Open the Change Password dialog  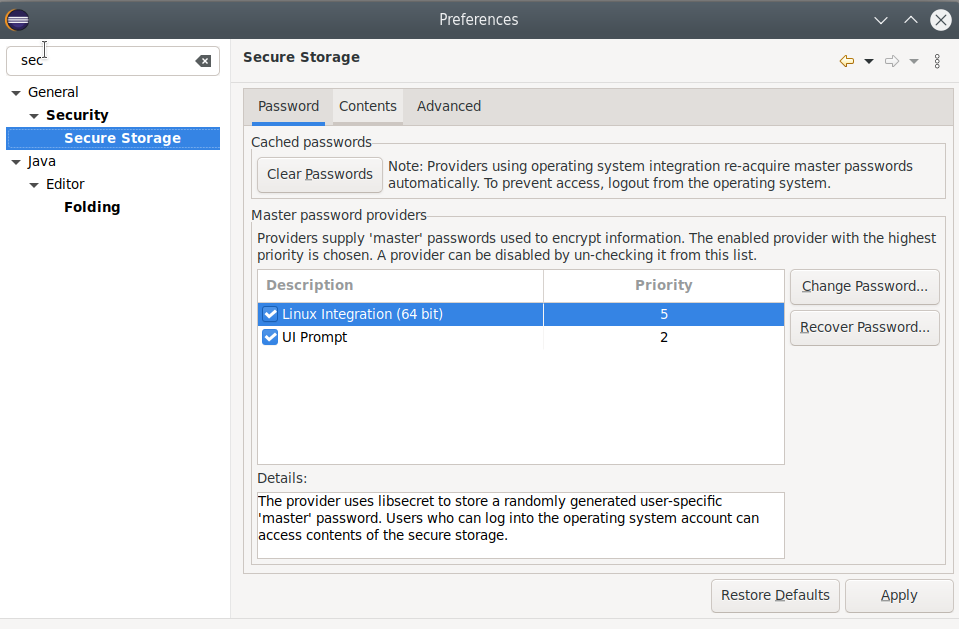864,286
